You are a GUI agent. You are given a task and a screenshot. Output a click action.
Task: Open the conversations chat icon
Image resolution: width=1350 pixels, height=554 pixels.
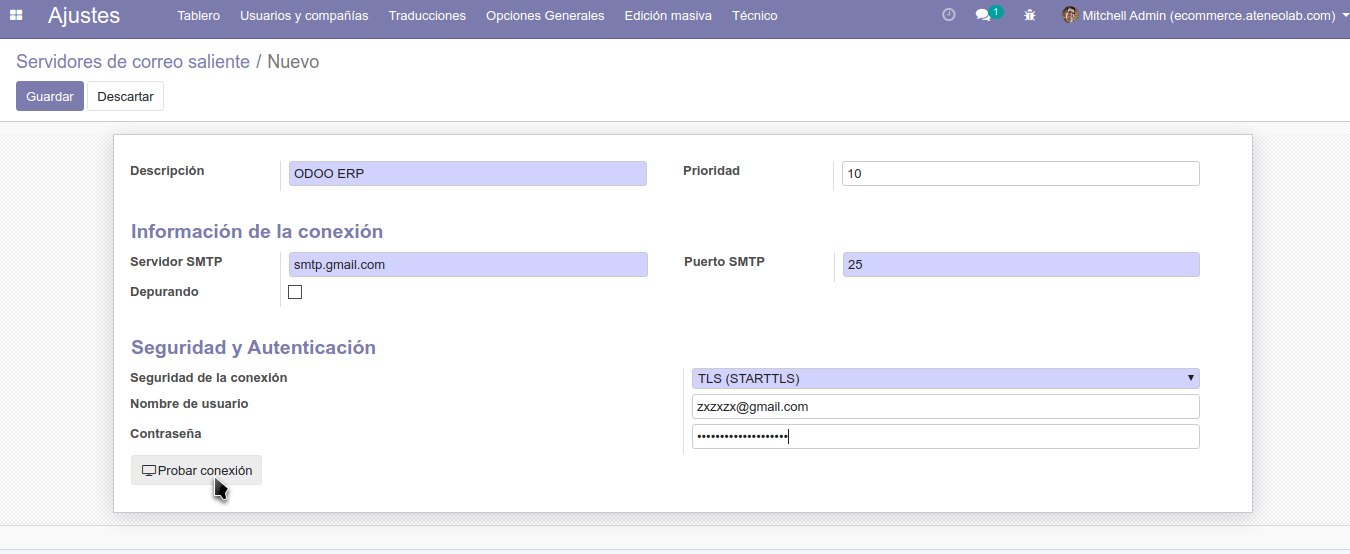(x=983, y=15)
